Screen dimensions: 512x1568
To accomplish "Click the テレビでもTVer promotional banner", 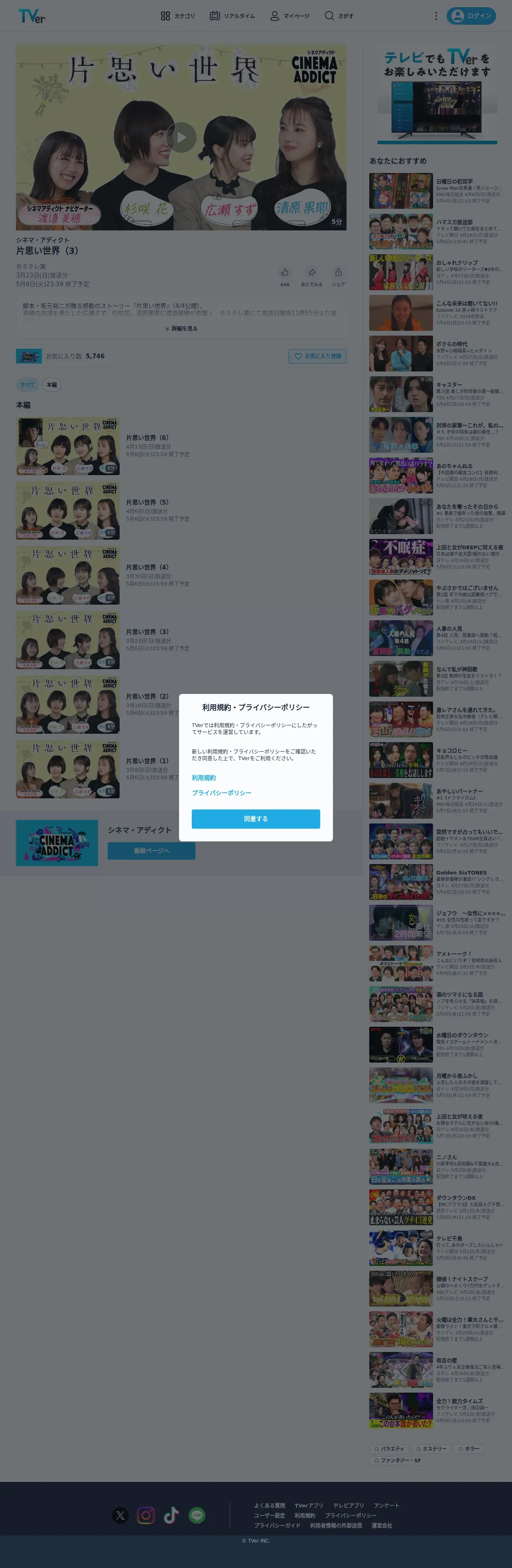I will pos(437,95).
